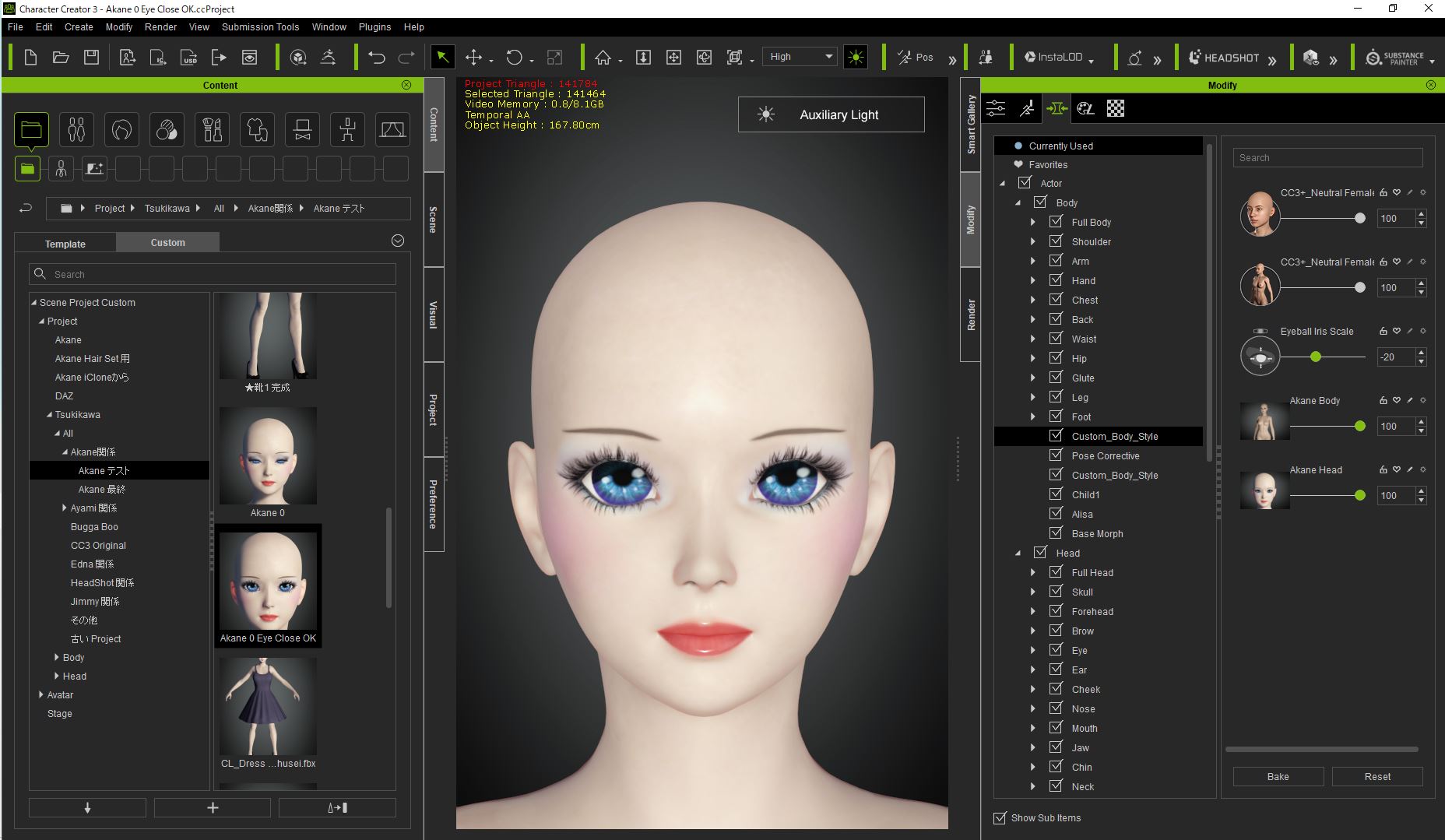This screenshot has height=840, width=1445.
Task: Click the Reset button
Action: pos(1376,776)
